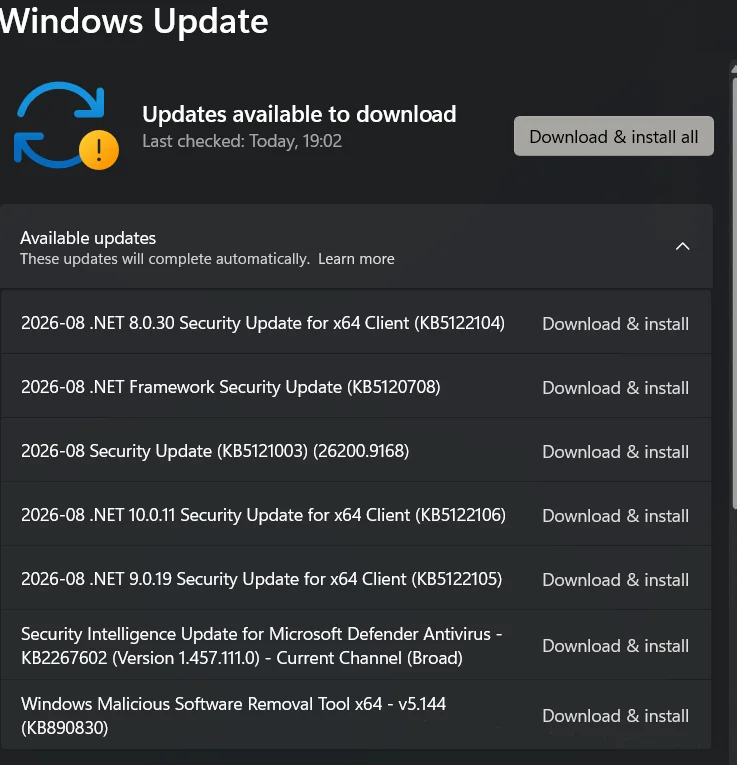This screenshot has height=765, width=737.
Task: Click the Updates available to download heading
Action: (299, 114)
